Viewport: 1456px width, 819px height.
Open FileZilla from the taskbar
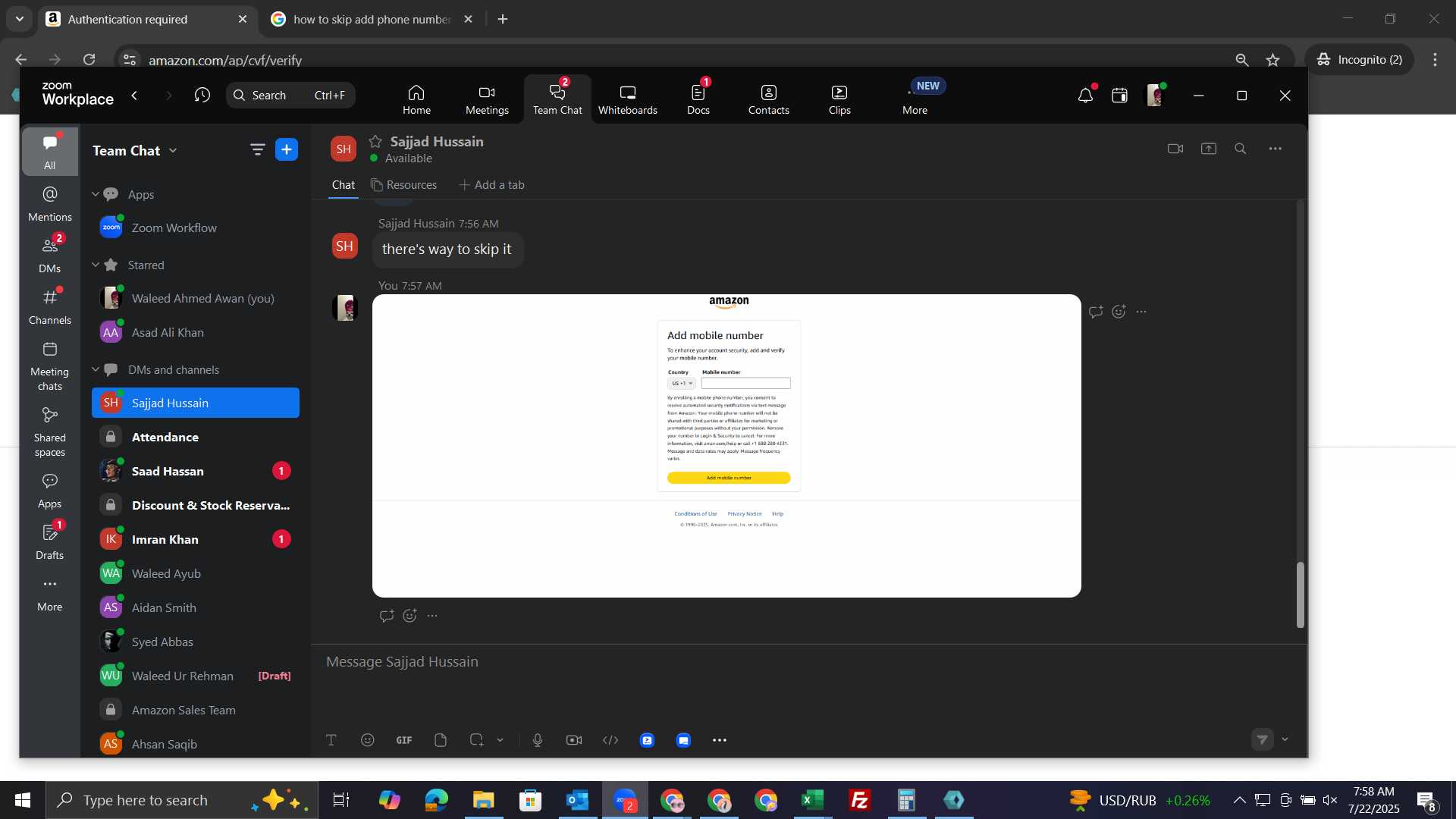coord(859,800)
